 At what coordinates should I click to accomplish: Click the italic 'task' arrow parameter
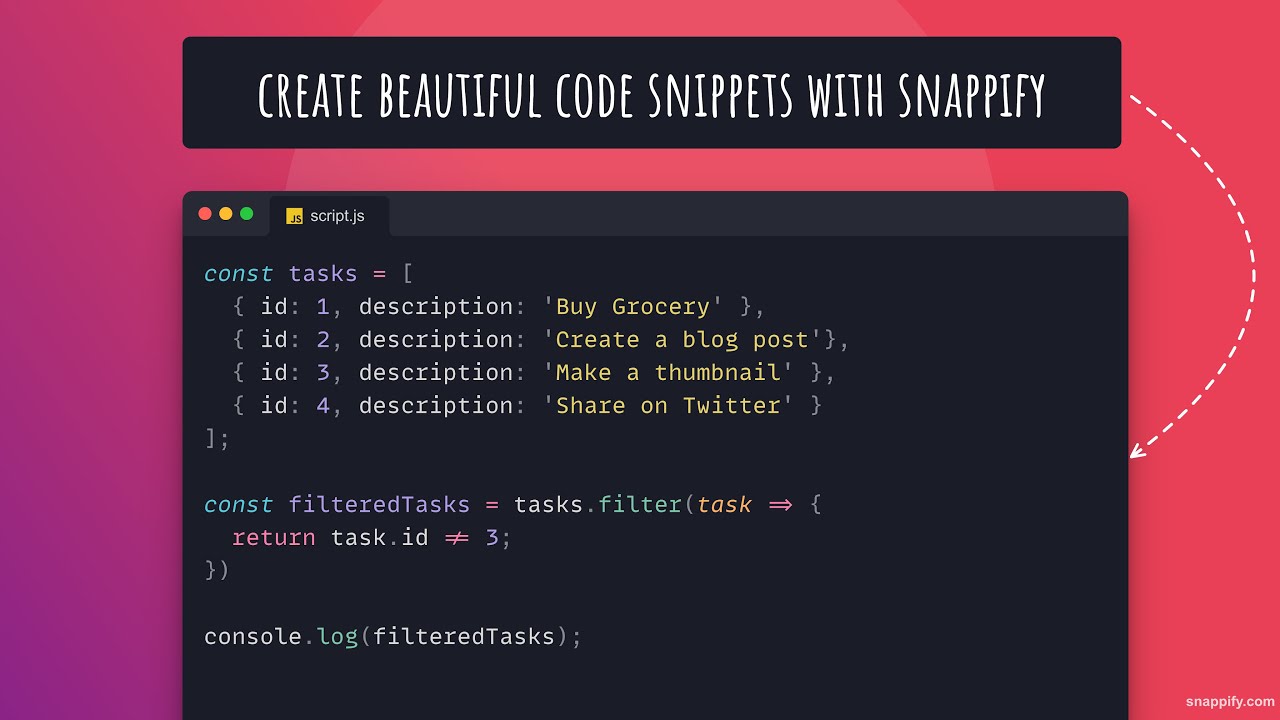(724, 505)
